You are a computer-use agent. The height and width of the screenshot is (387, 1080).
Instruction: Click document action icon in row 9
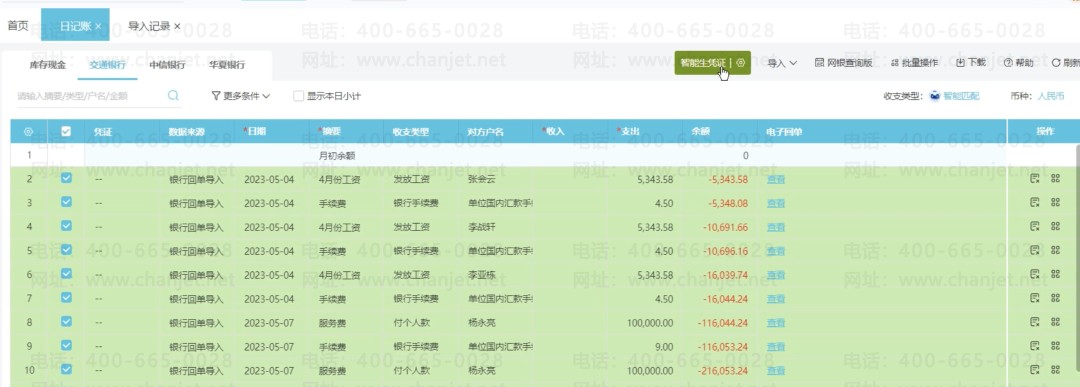pos(1034,346)
